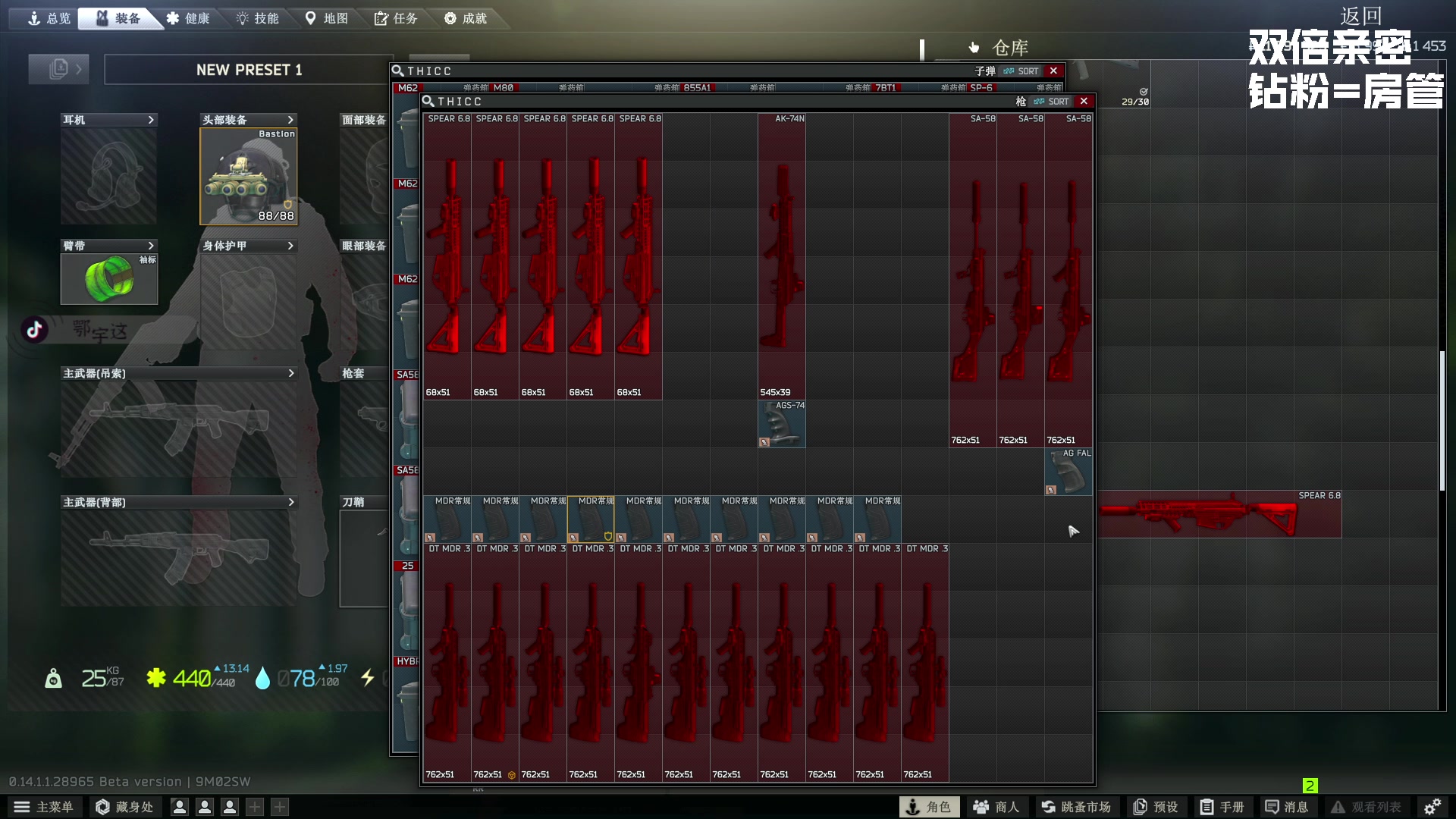Open the 预设 presets screen

click(1156, 807)
